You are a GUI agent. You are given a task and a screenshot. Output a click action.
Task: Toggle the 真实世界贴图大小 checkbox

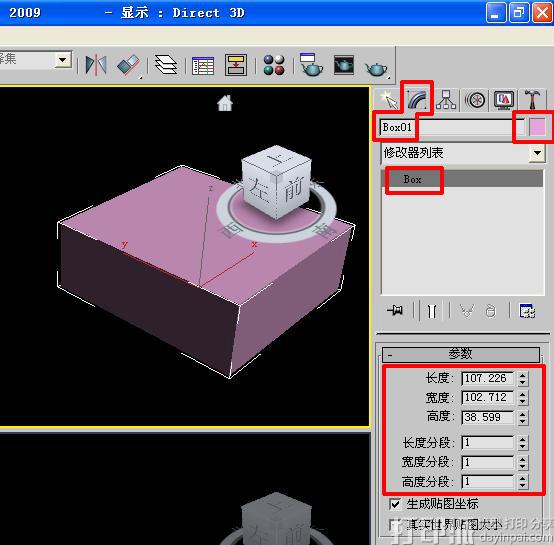(395, 525)
